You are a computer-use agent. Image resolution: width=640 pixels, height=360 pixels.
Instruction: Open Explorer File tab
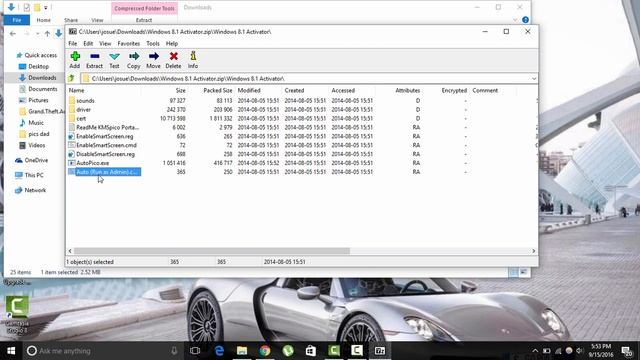pos(17,20)
